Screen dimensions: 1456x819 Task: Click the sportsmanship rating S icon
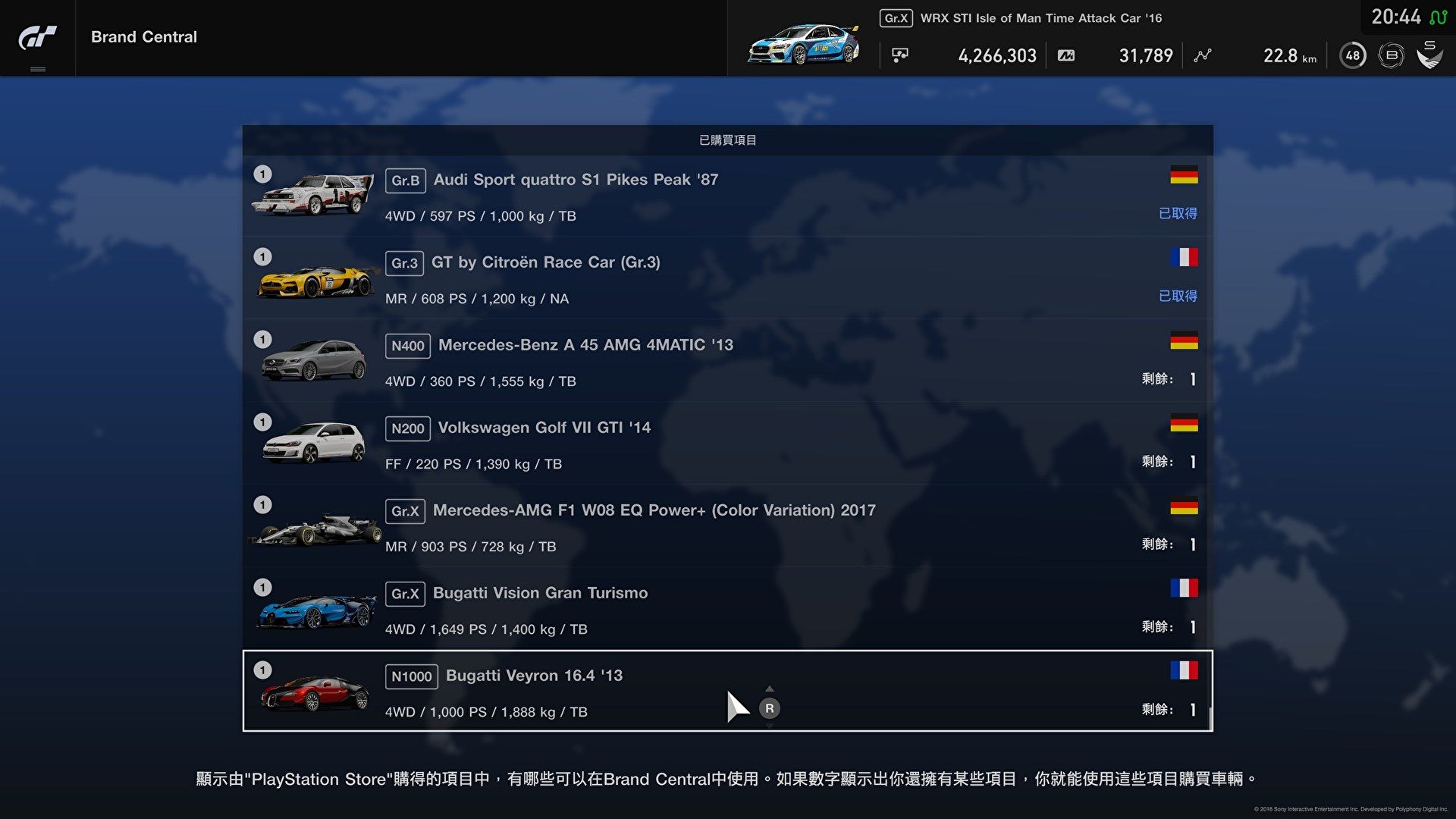tap(1429, 55)
